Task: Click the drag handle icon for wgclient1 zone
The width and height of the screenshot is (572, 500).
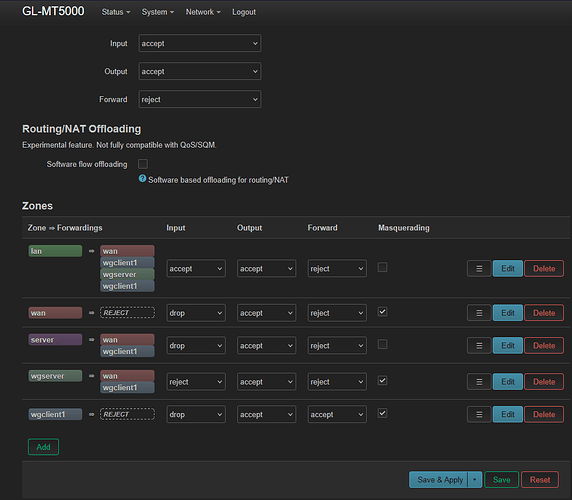Action: click(x=479, y=414)
